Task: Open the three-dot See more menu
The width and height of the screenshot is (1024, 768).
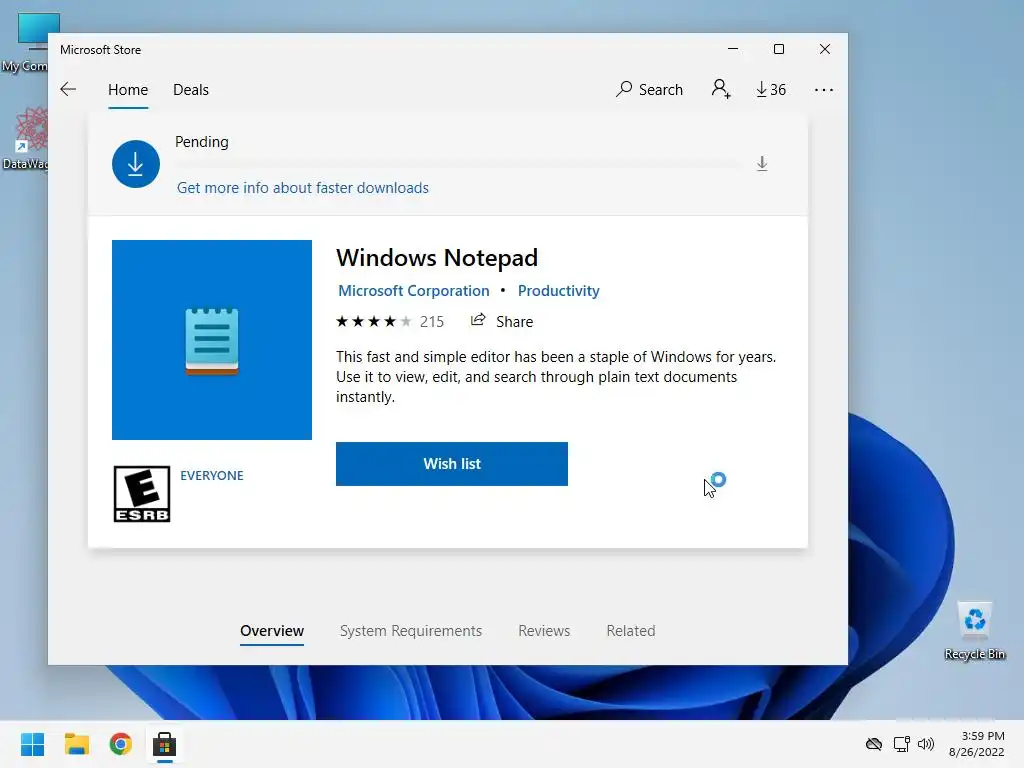Action: tap(824, 89)
